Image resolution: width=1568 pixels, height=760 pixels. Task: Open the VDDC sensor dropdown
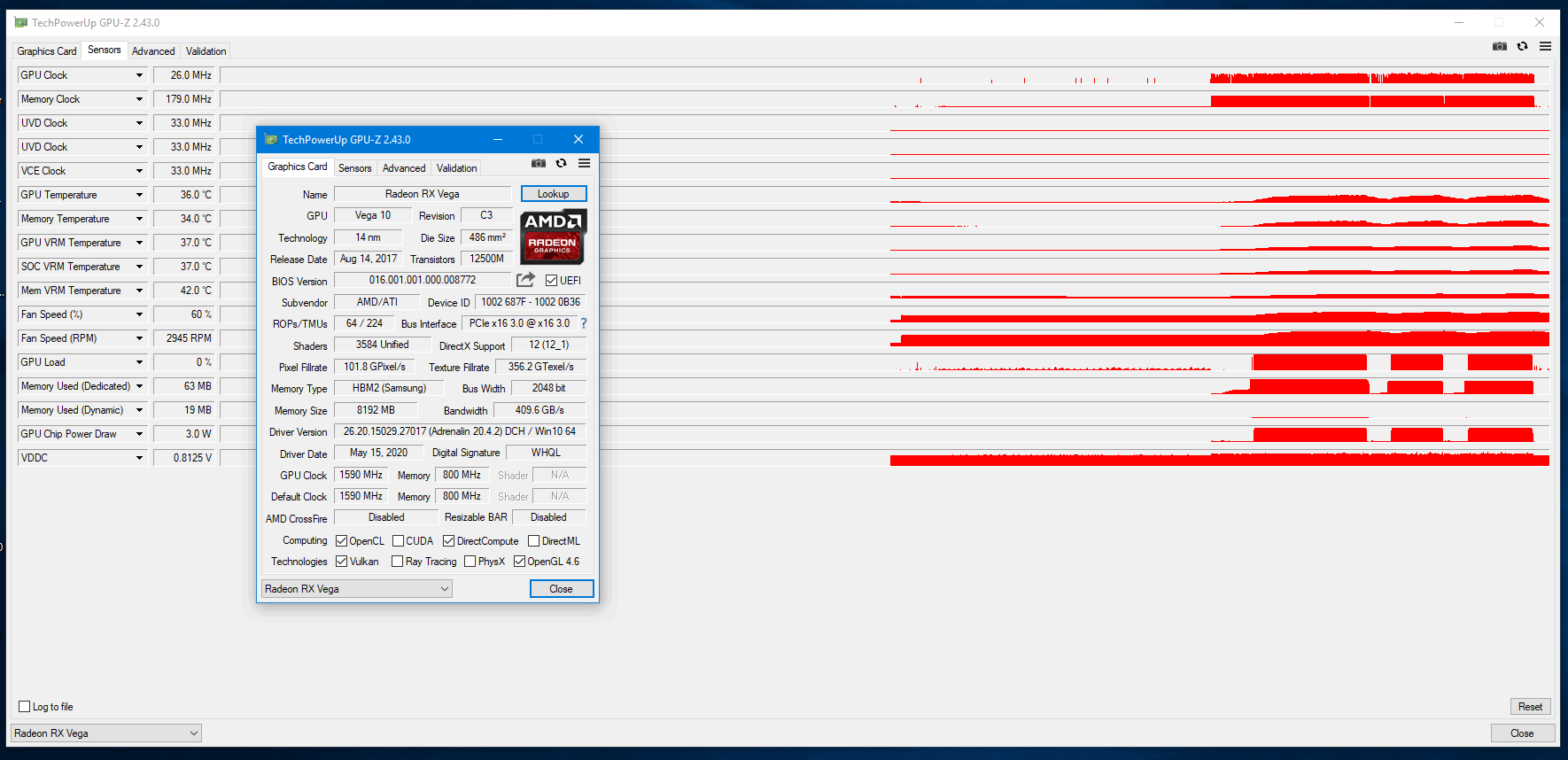click(x=139, y=458)
